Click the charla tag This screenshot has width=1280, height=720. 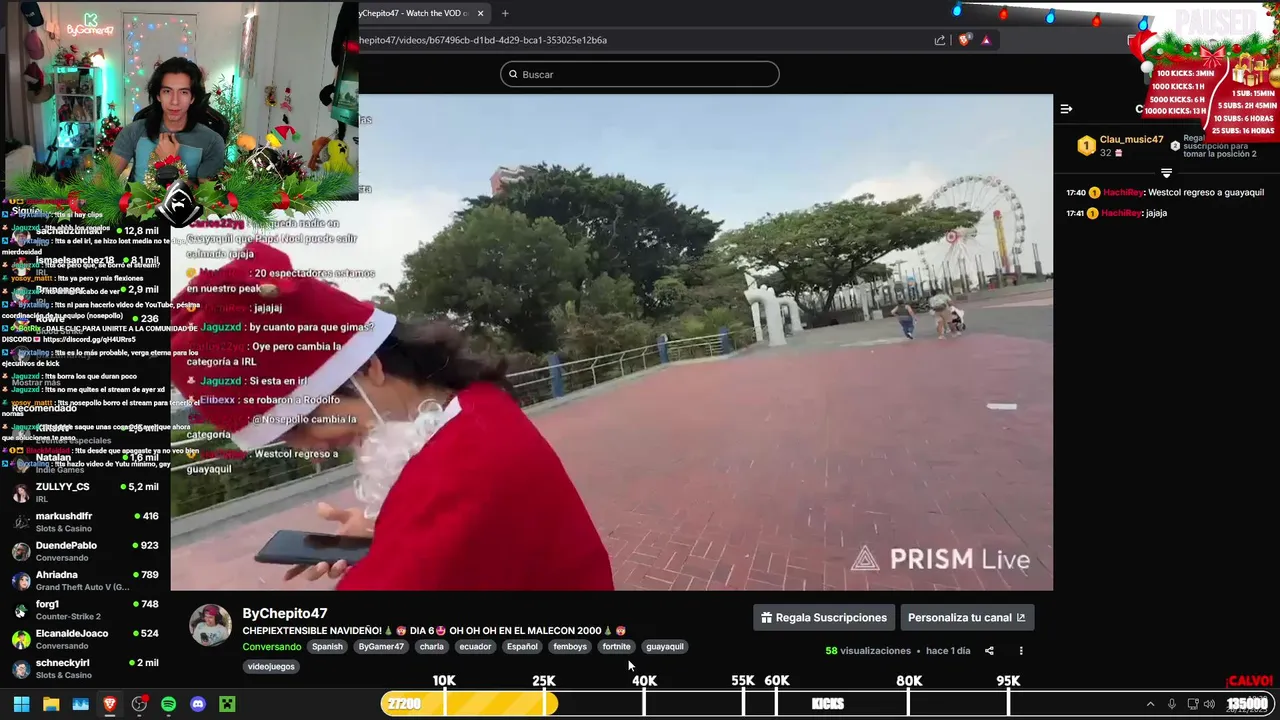coord(432,647)
